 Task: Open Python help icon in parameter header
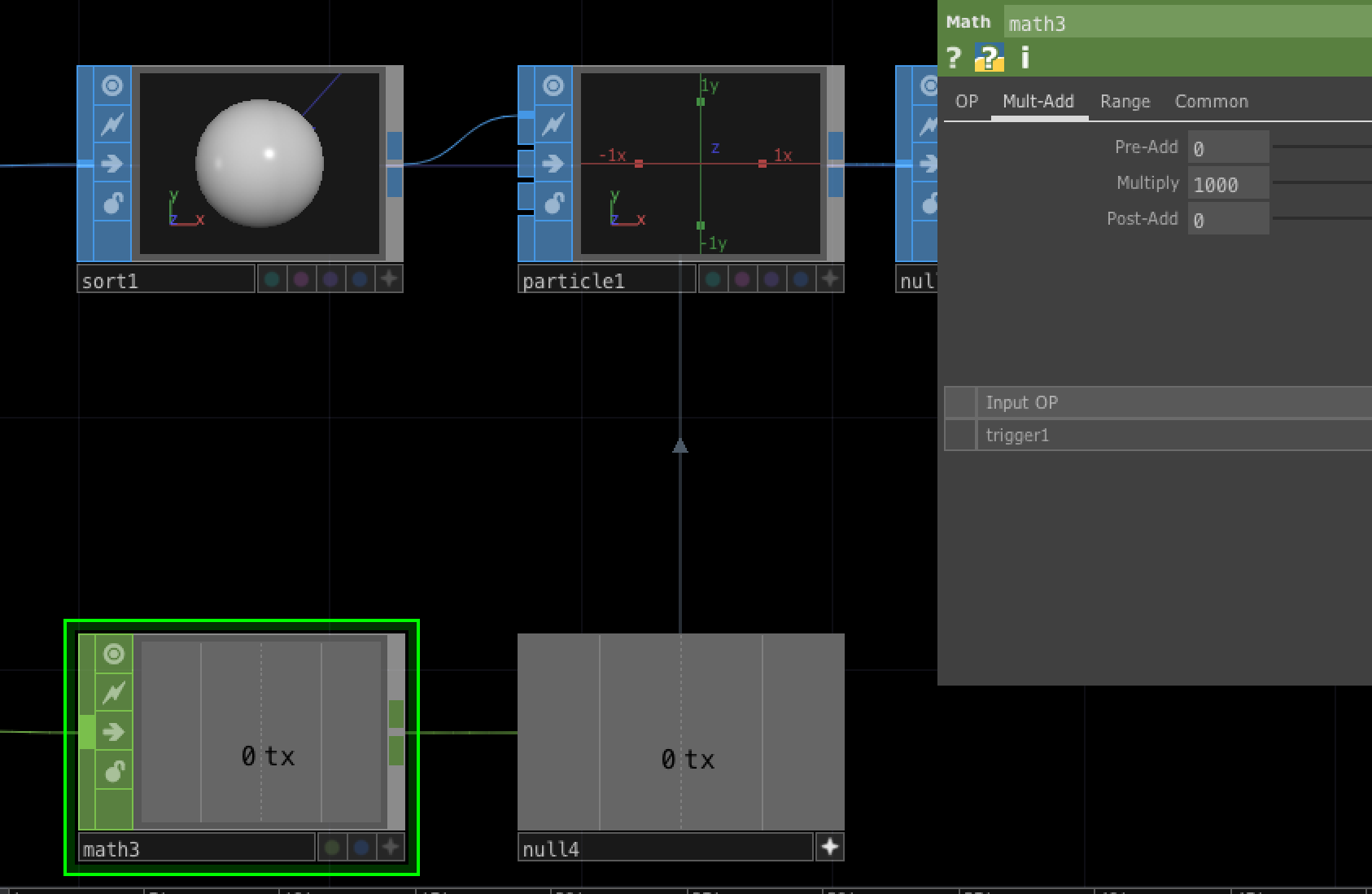[x=989, y=58]
